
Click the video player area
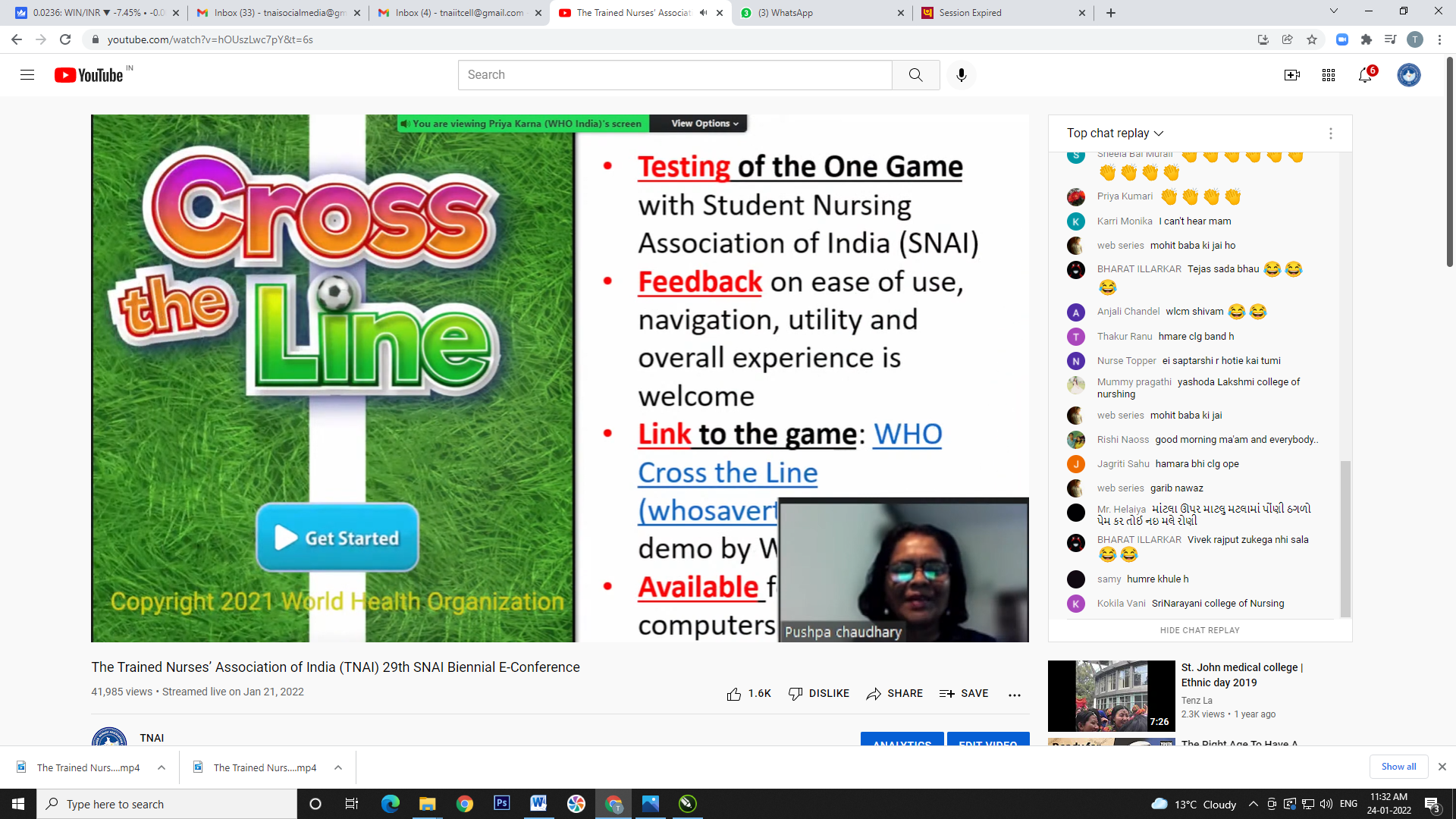[560, 378]
